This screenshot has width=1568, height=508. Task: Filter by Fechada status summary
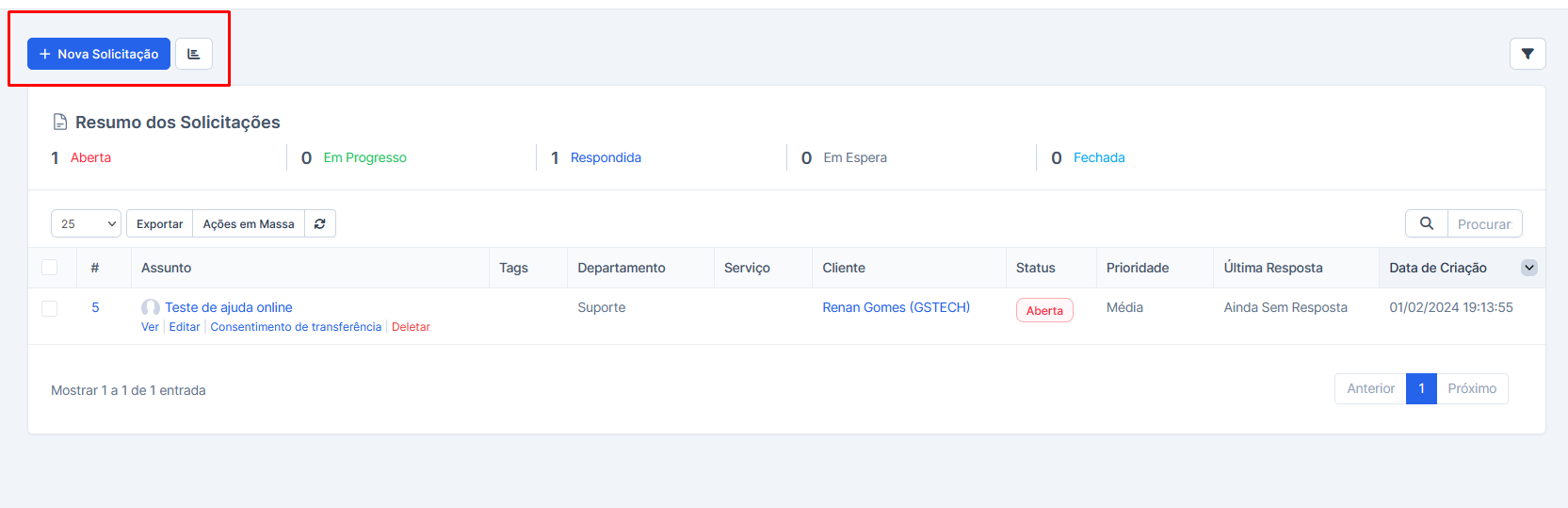point(1099,157)
